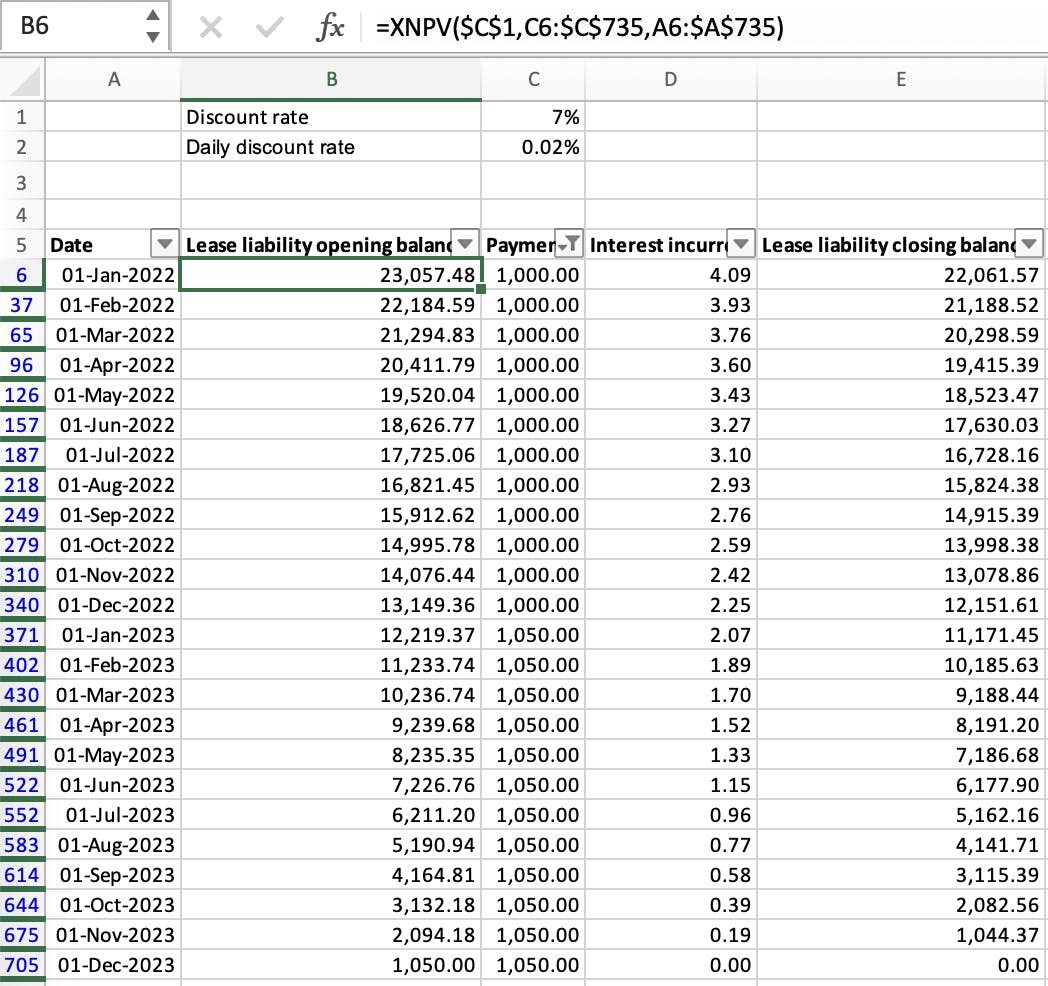Open Insert Function with the fx icon
The width and height of the screenshot is (1048, 986).
tap(331, 27)
